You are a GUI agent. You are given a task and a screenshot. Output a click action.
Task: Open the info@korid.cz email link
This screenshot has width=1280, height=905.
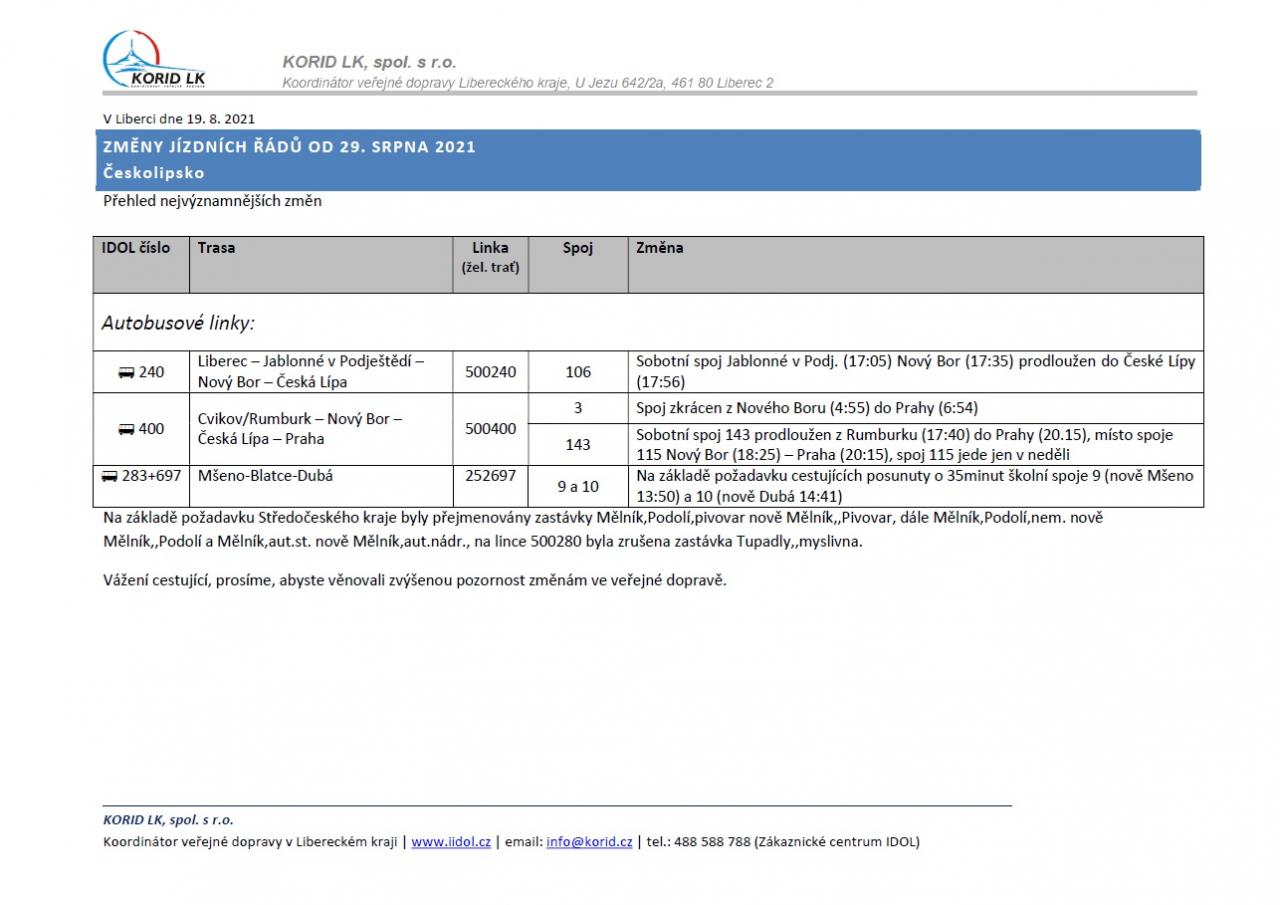point(589,842)
